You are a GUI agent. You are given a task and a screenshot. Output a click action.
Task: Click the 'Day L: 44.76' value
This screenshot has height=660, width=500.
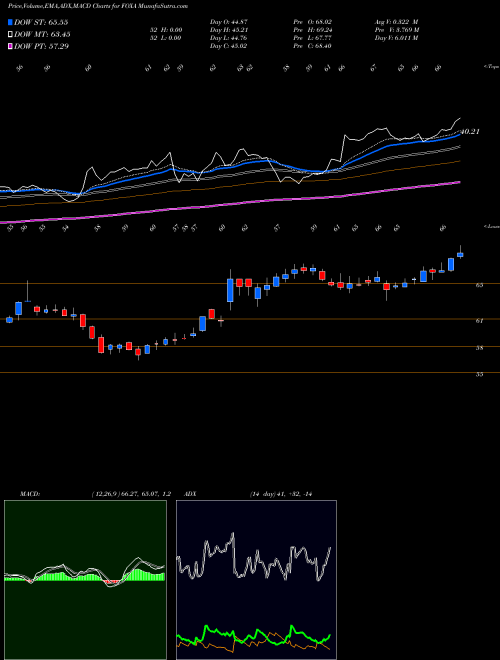click(228, 38)
